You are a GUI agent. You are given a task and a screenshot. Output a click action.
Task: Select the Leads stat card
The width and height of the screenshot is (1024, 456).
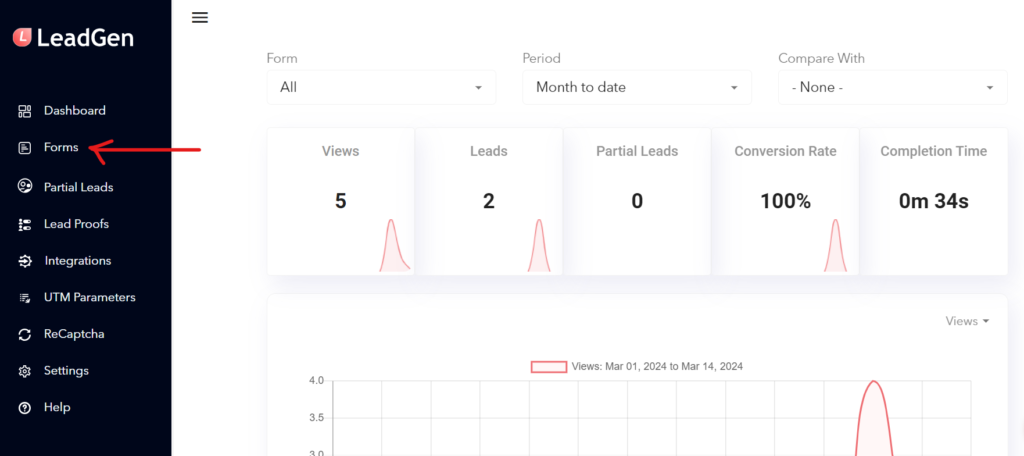(x=488, y=201)
